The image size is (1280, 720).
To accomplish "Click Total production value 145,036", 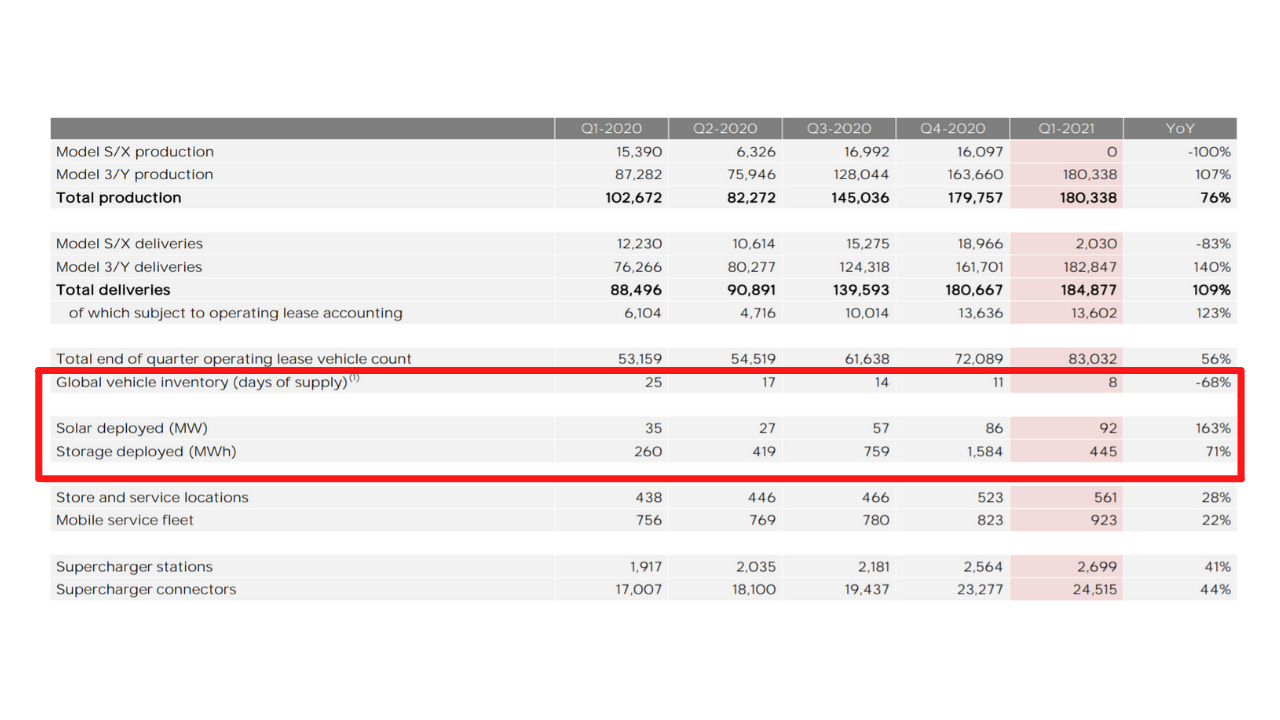I will click(x=861, y=198).
